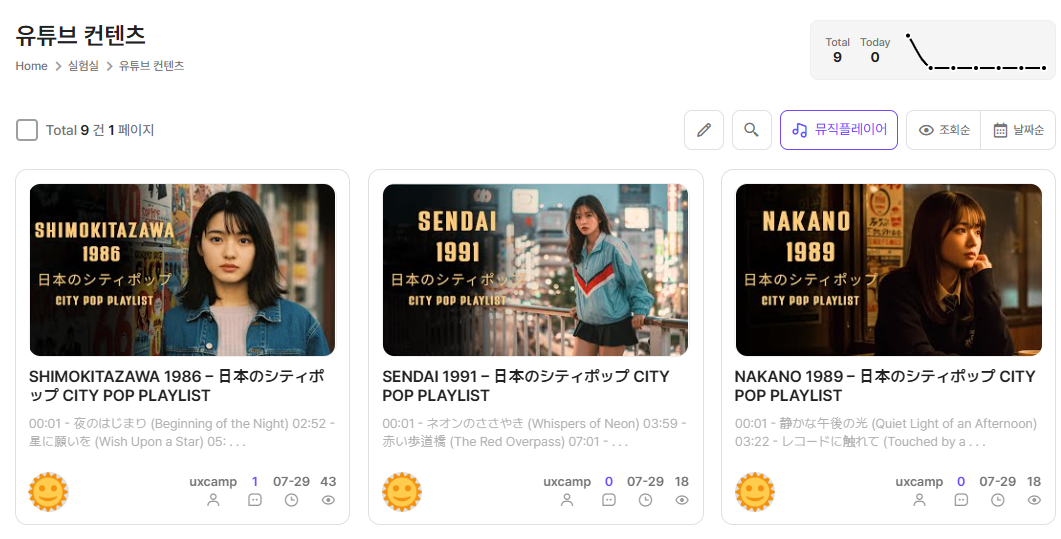
Task: Click the sun avatar on Shimokitazawa card
Action: click(48, 492)
